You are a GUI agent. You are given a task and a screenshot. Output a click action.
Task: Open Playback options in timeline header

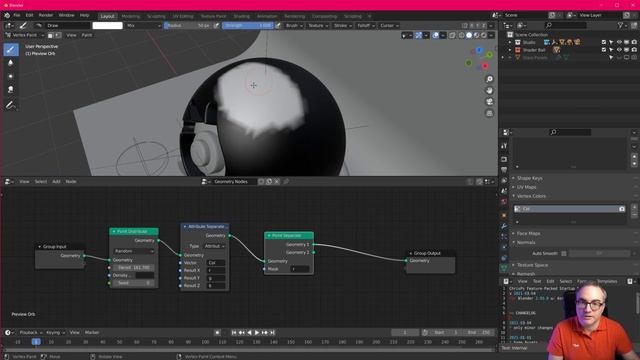(31, 333)
